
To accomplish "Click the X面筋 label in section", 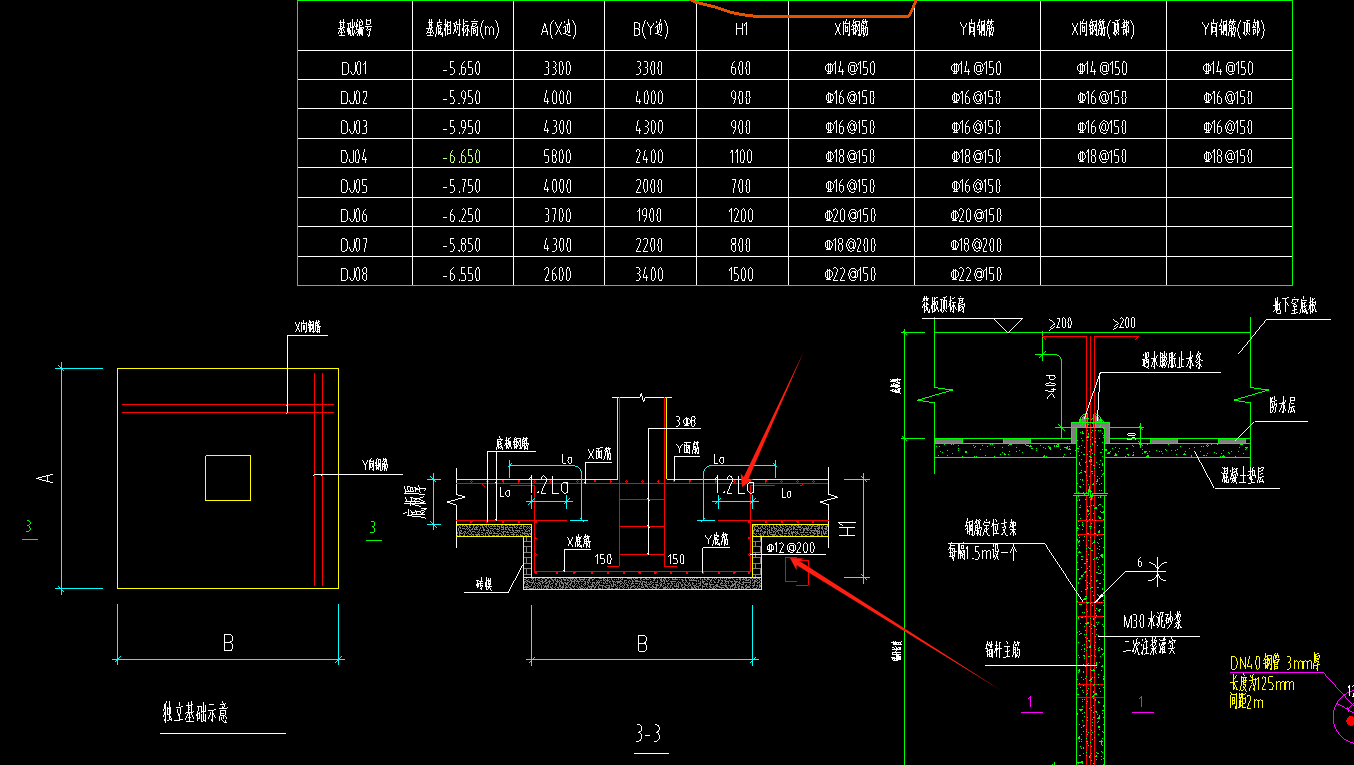I will pyautogui.click(x=598, y=453).
